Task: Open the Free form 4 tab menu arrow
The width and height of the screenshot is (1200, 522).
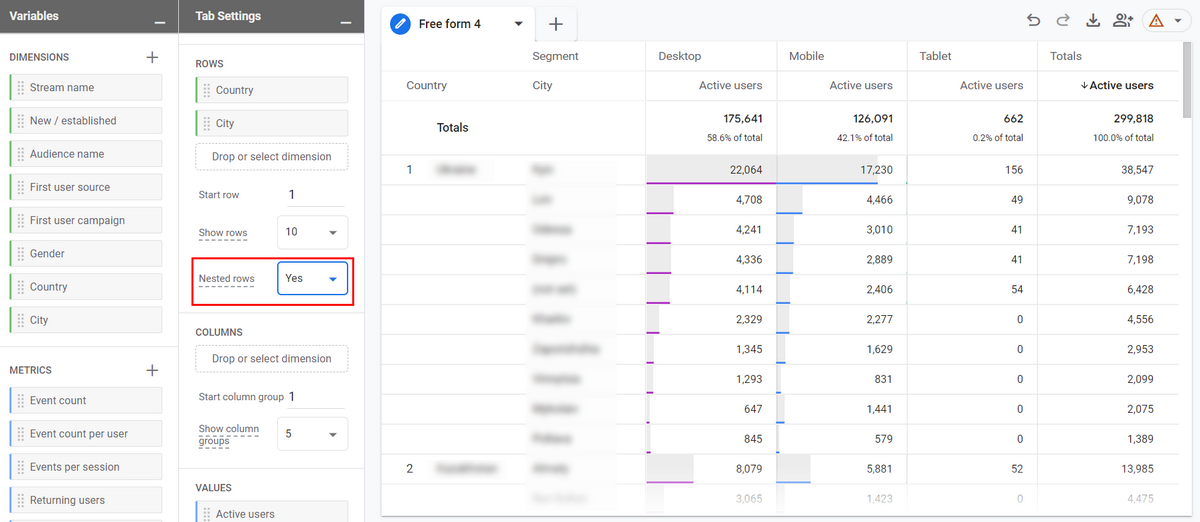Action: (x=518, y=23)
